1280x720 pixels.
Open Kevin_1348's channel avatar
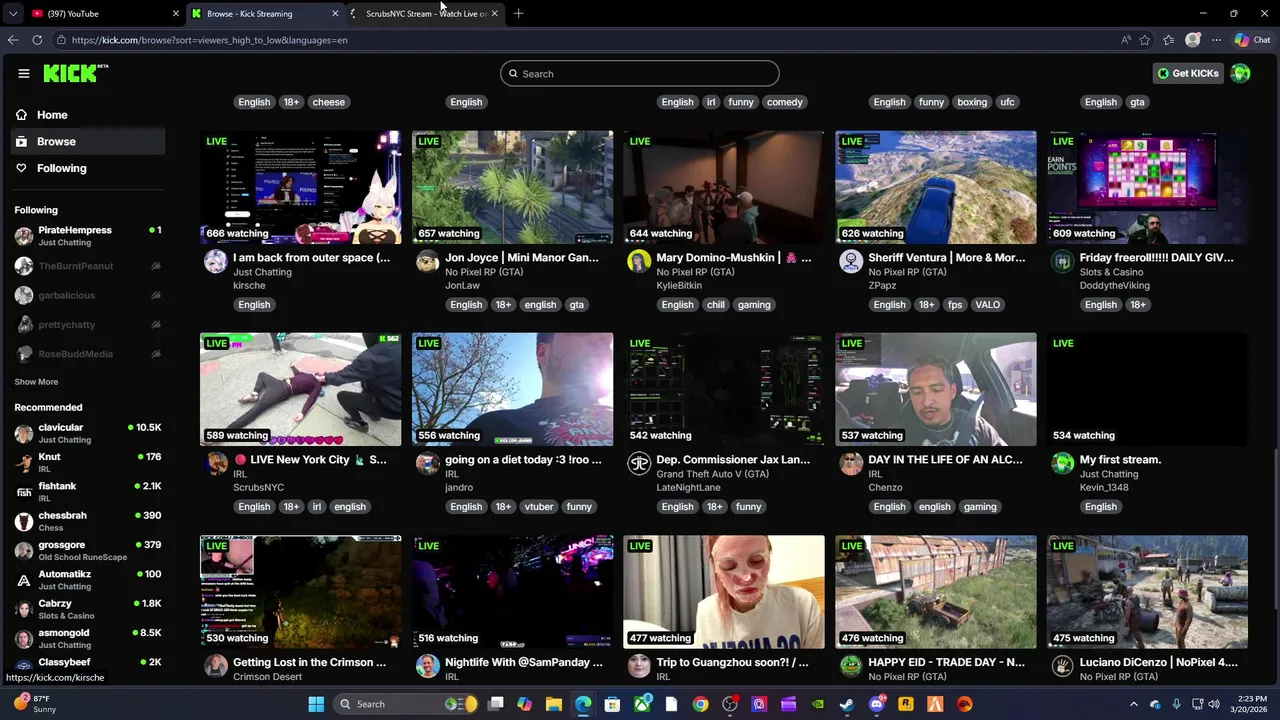click(x=1063, y=464)
